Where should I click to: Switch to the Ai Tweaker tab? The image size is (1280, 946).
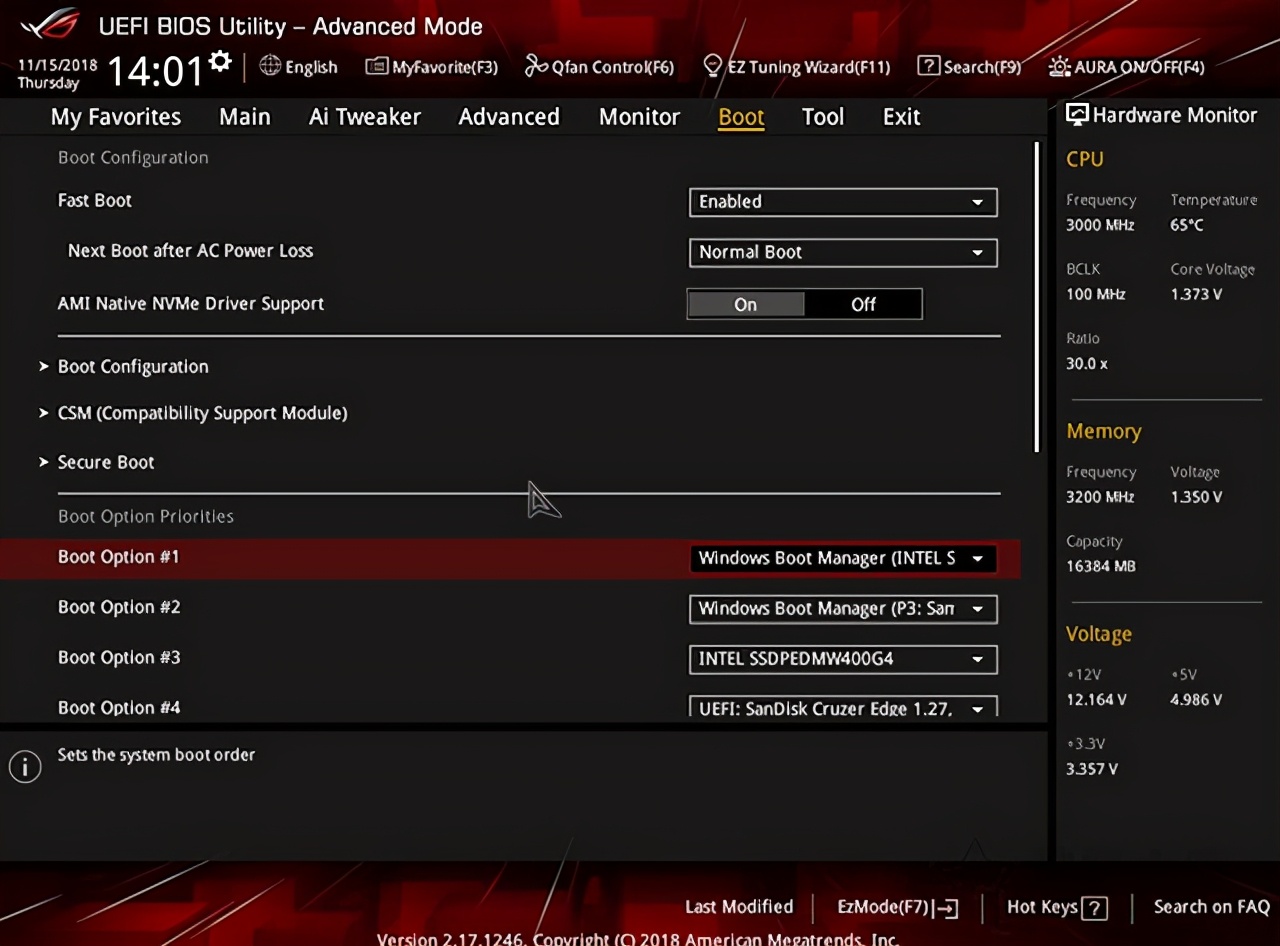pyautogui.click(x=365, y=117)
